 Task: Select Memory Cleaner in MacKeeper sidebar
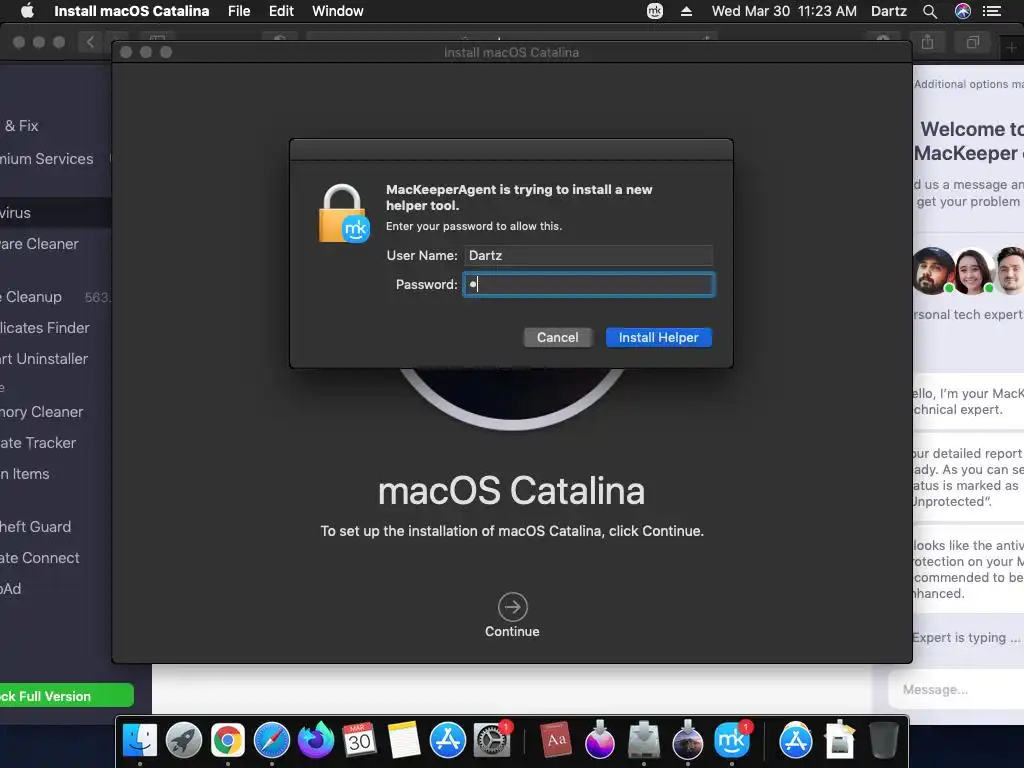coord(42,412)
